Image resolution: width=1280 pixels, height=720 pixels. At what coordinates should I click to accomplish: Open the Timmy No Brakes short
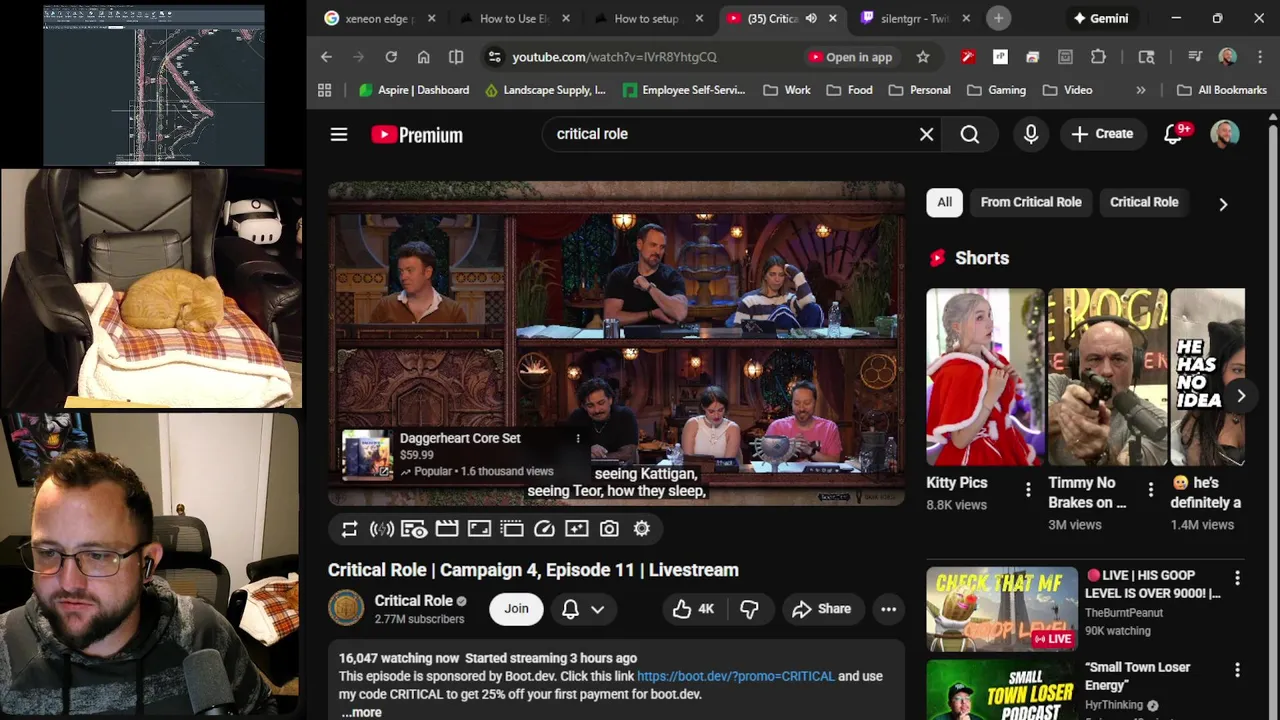[1107, 377]
